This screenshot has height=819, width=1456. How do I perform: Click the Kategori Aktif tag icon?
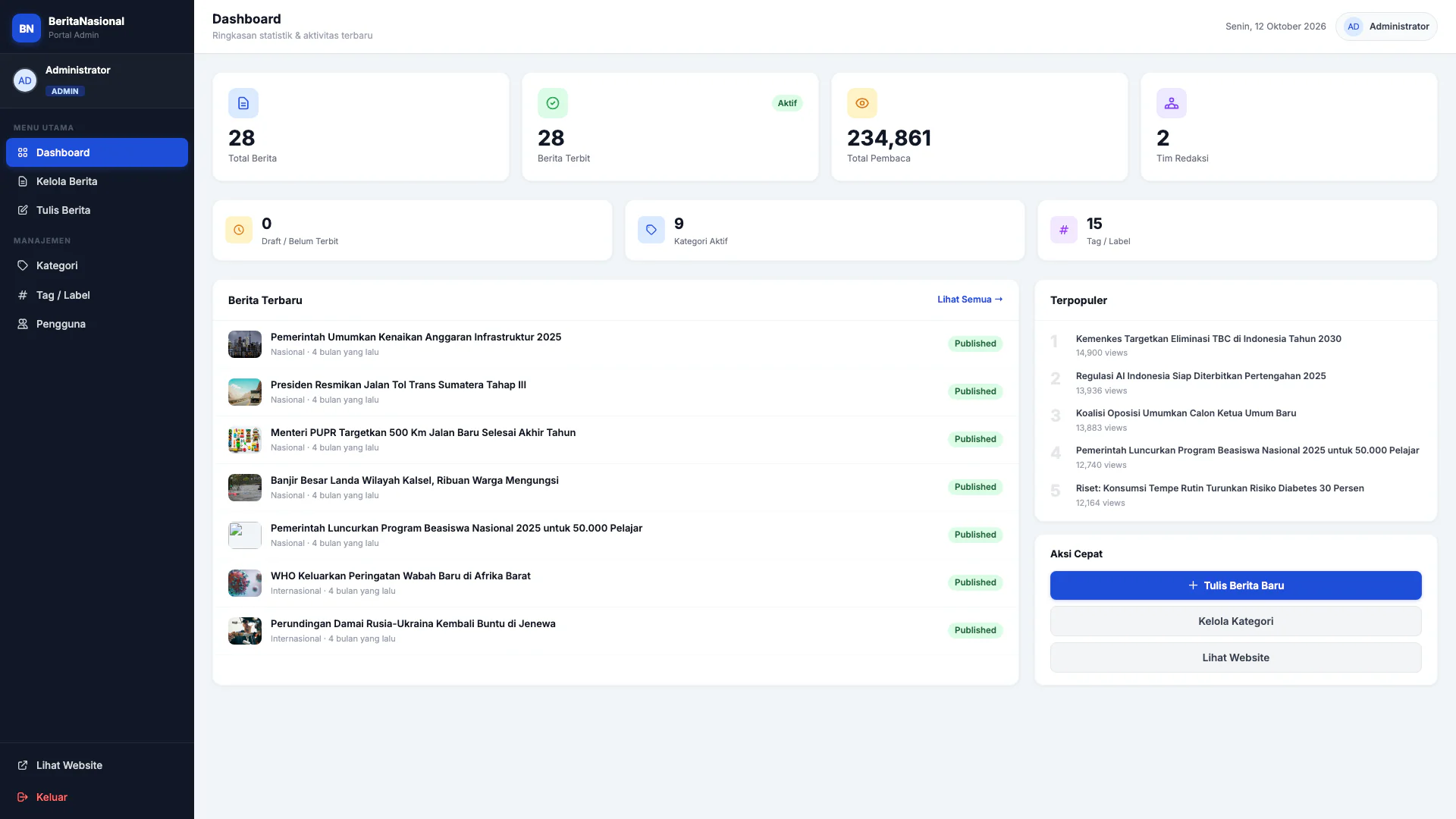pos(651,230)
